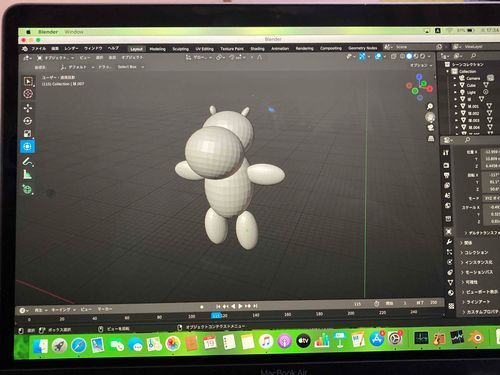Open the ヘルプ menu
The height and width of the screenshot is (375, 500).
(113, 48)
